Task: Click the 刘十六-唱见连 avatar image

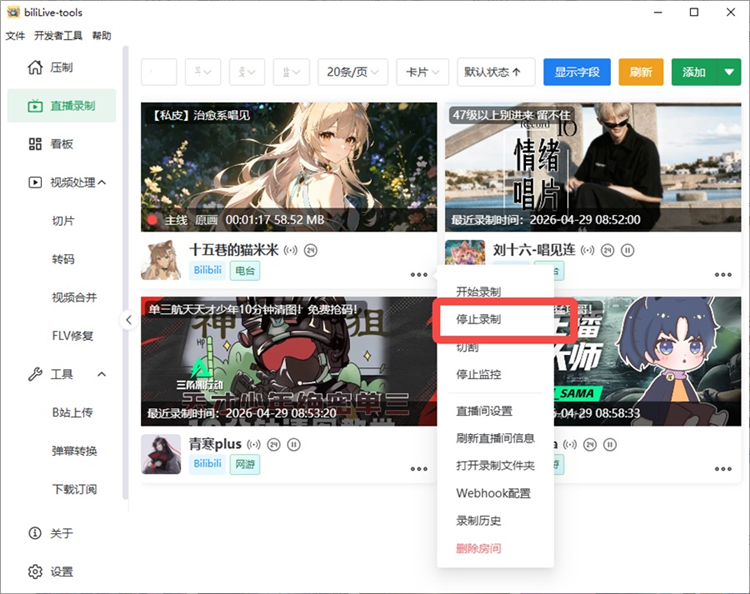Action: [465, 252]
